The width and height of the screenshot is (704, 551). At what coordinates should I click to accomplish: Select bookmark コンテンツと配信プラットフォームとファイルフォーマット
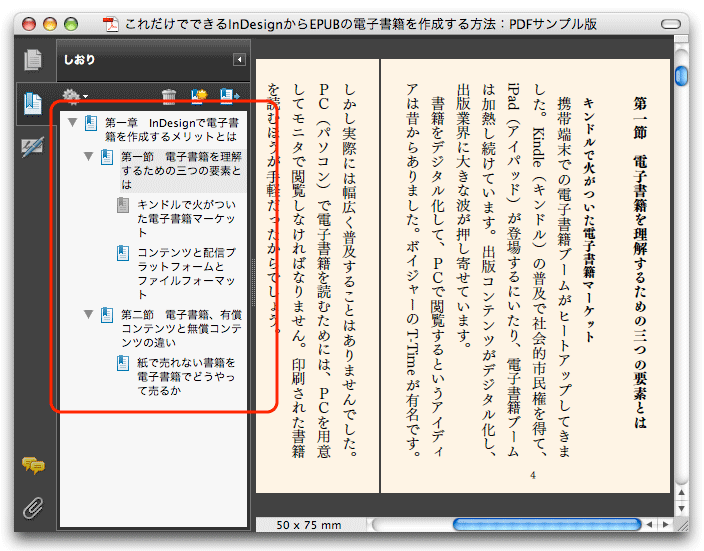[x=186, y=273]
